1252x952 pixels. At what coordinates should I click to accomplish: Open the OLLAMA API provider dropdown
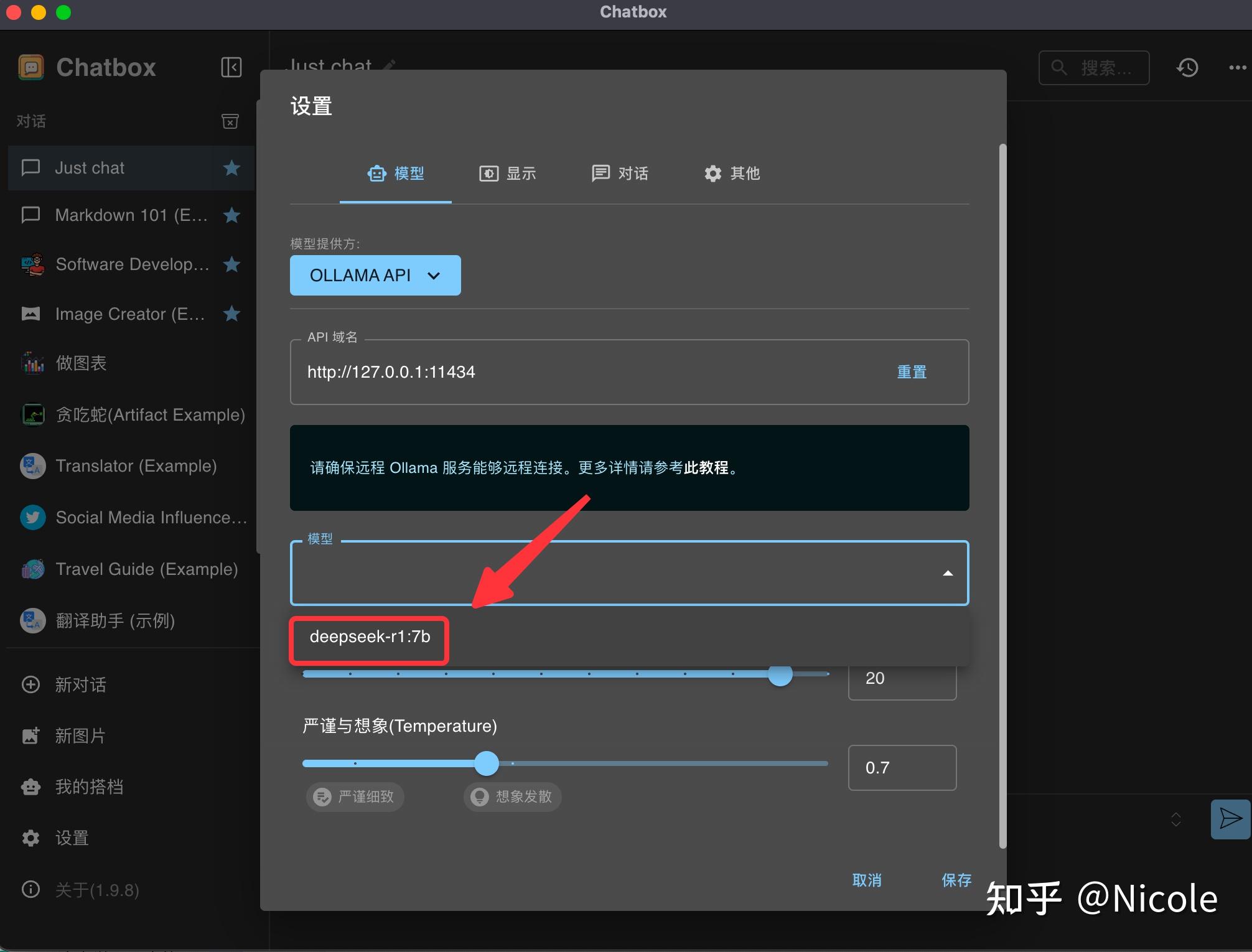click(x=375, y=275)
